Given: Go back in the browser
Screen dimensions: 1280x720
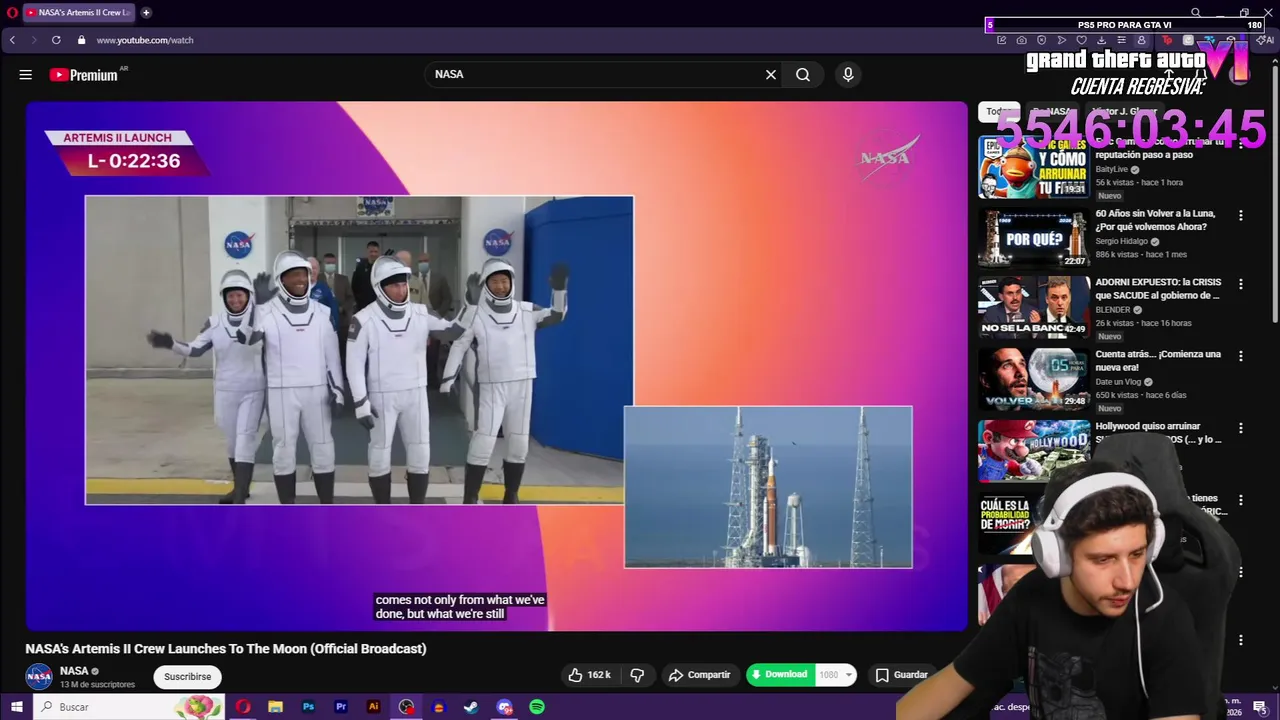Looking at the screenshot, I should point(12,40).
